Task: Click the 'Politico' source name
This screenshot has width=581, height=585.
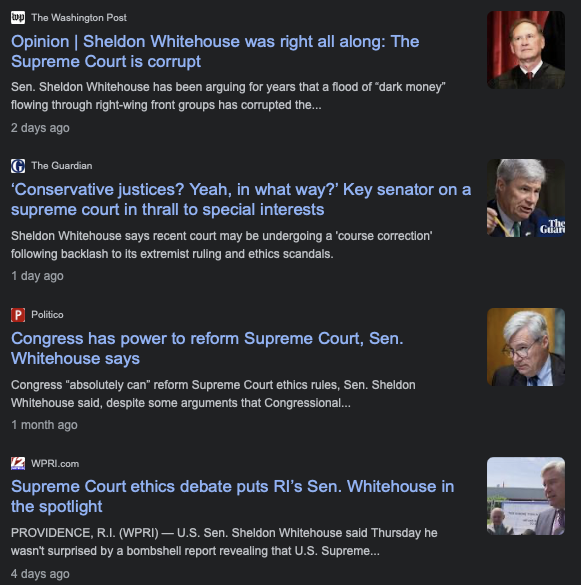Action: (x=47, y=315)
